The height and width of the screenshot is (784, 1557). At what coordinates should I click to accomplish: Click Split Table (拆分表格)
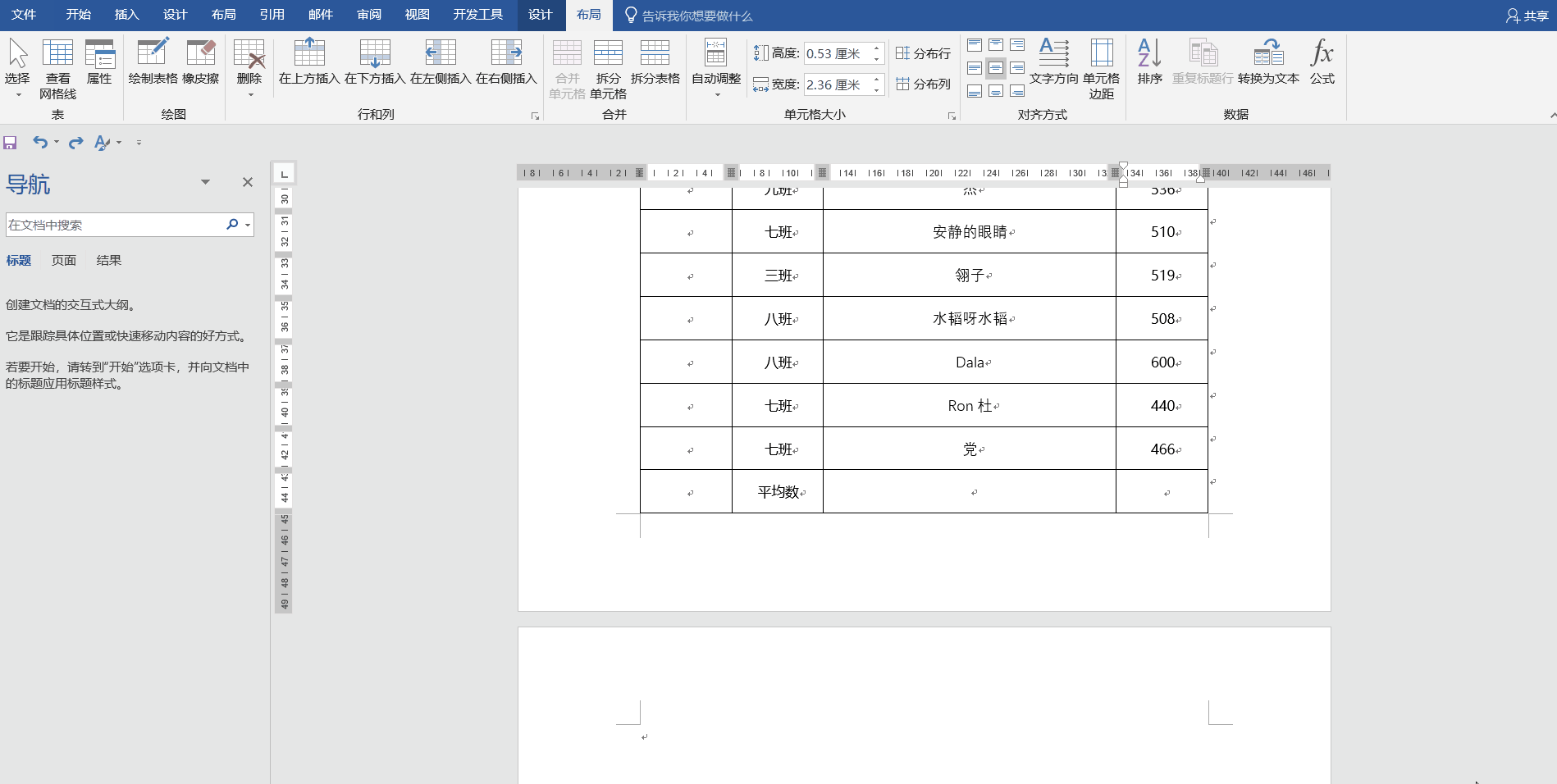(655, 62)
